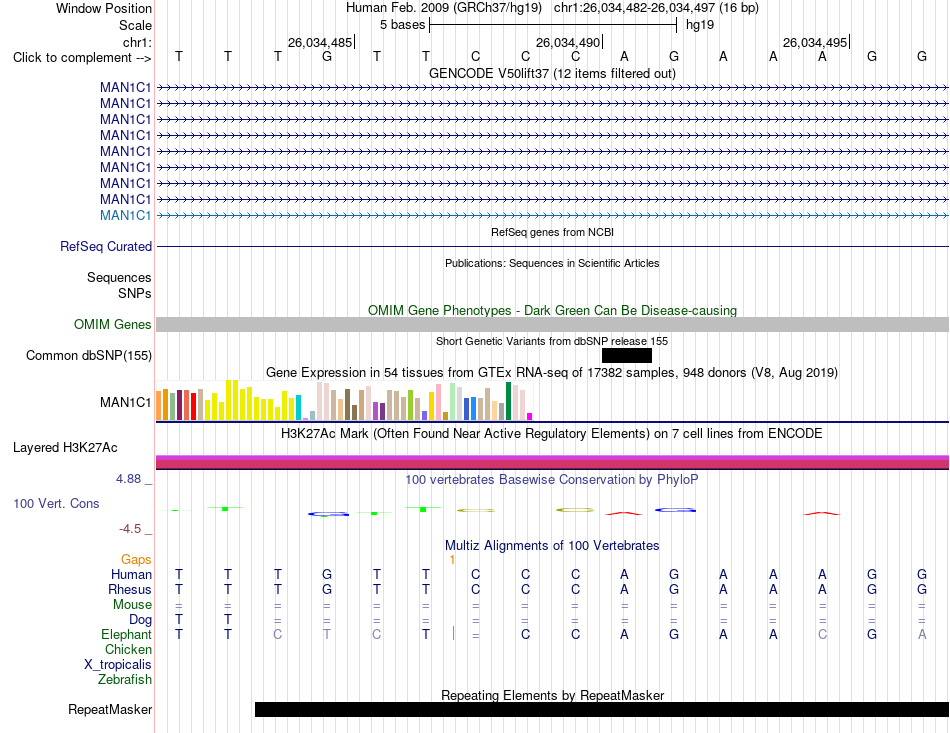Click the Layered H3K27Ac track label
This screenshot has width=950, height=733.
65,448
